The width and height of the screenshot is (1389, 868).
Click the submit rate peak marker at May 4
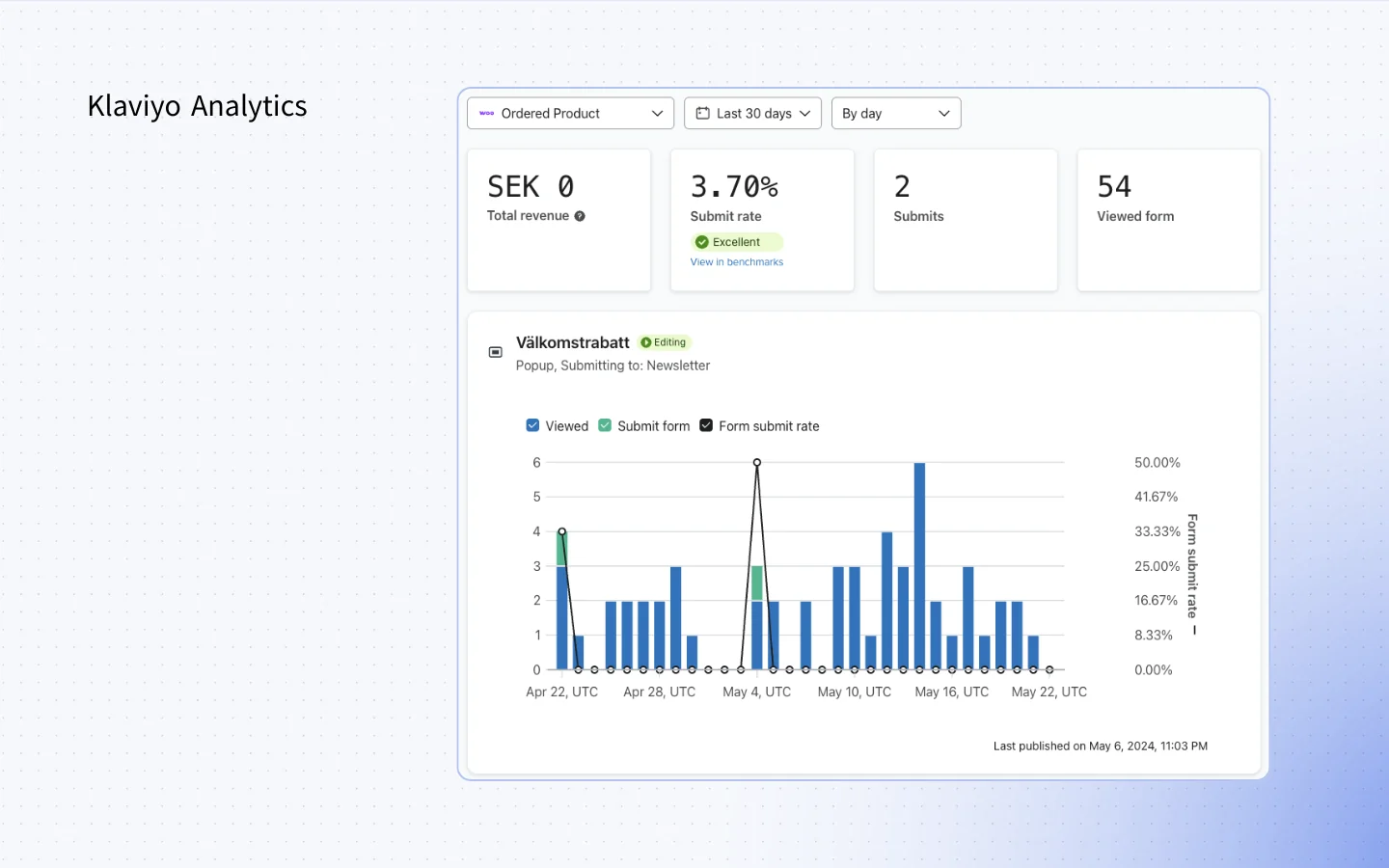point(757,463)
